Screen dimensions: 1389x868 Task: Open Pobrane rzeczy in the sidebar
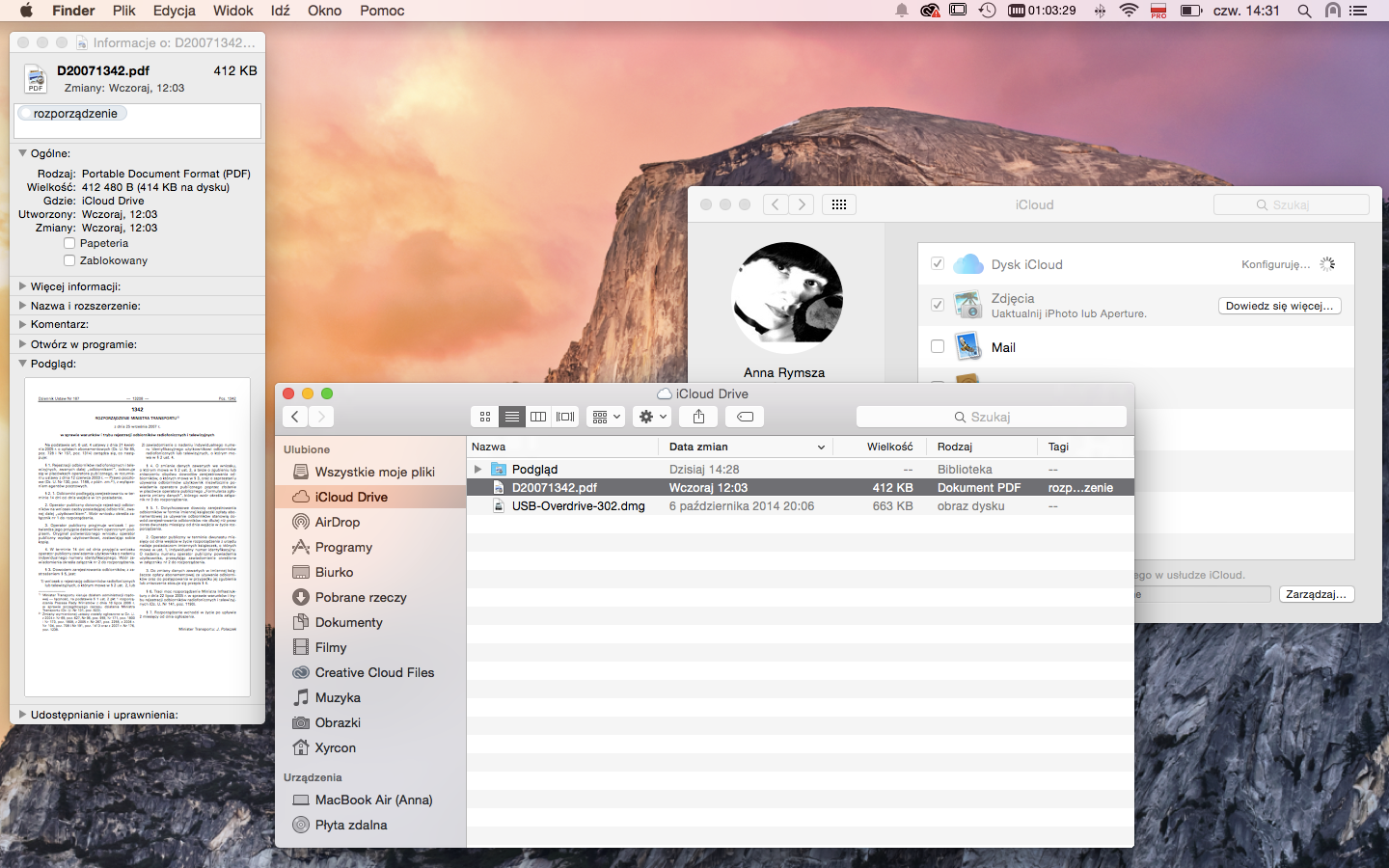click(361, 597)
